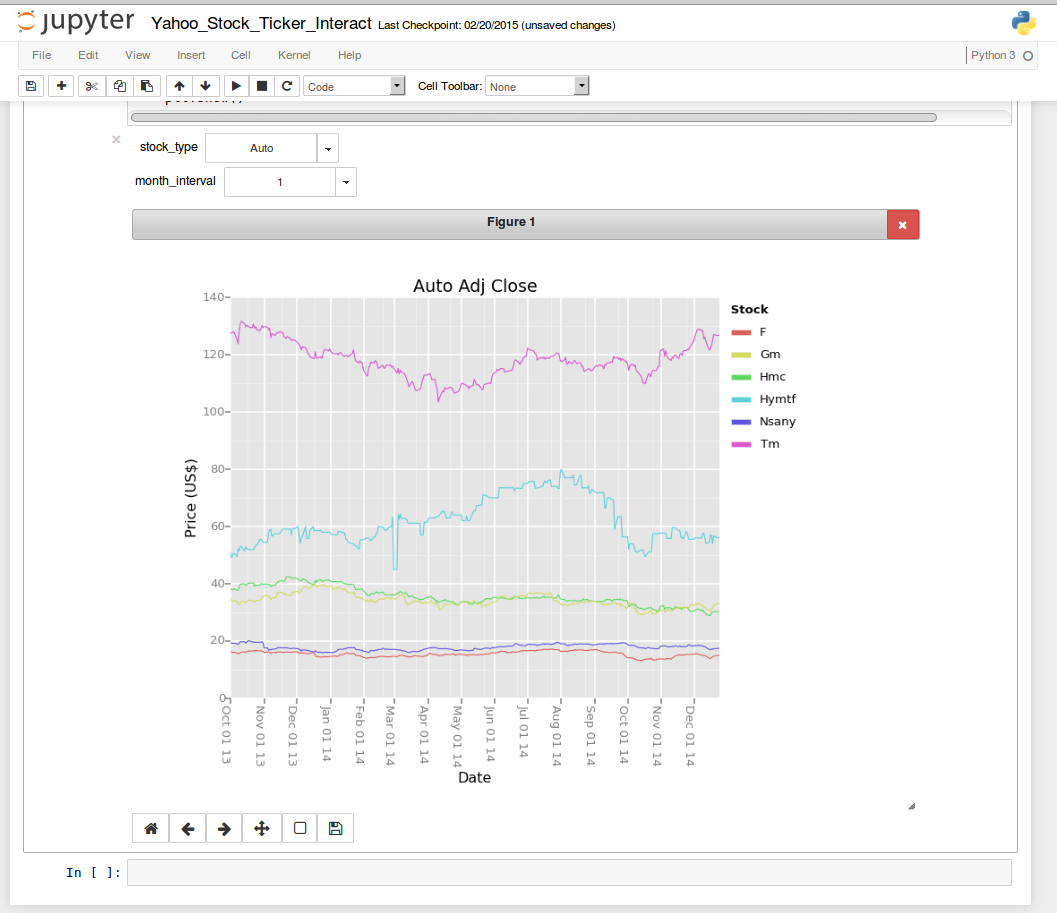Click the Auto Adj Close chart title
The image size is (1057, 913).
click(x=475, y=286)
